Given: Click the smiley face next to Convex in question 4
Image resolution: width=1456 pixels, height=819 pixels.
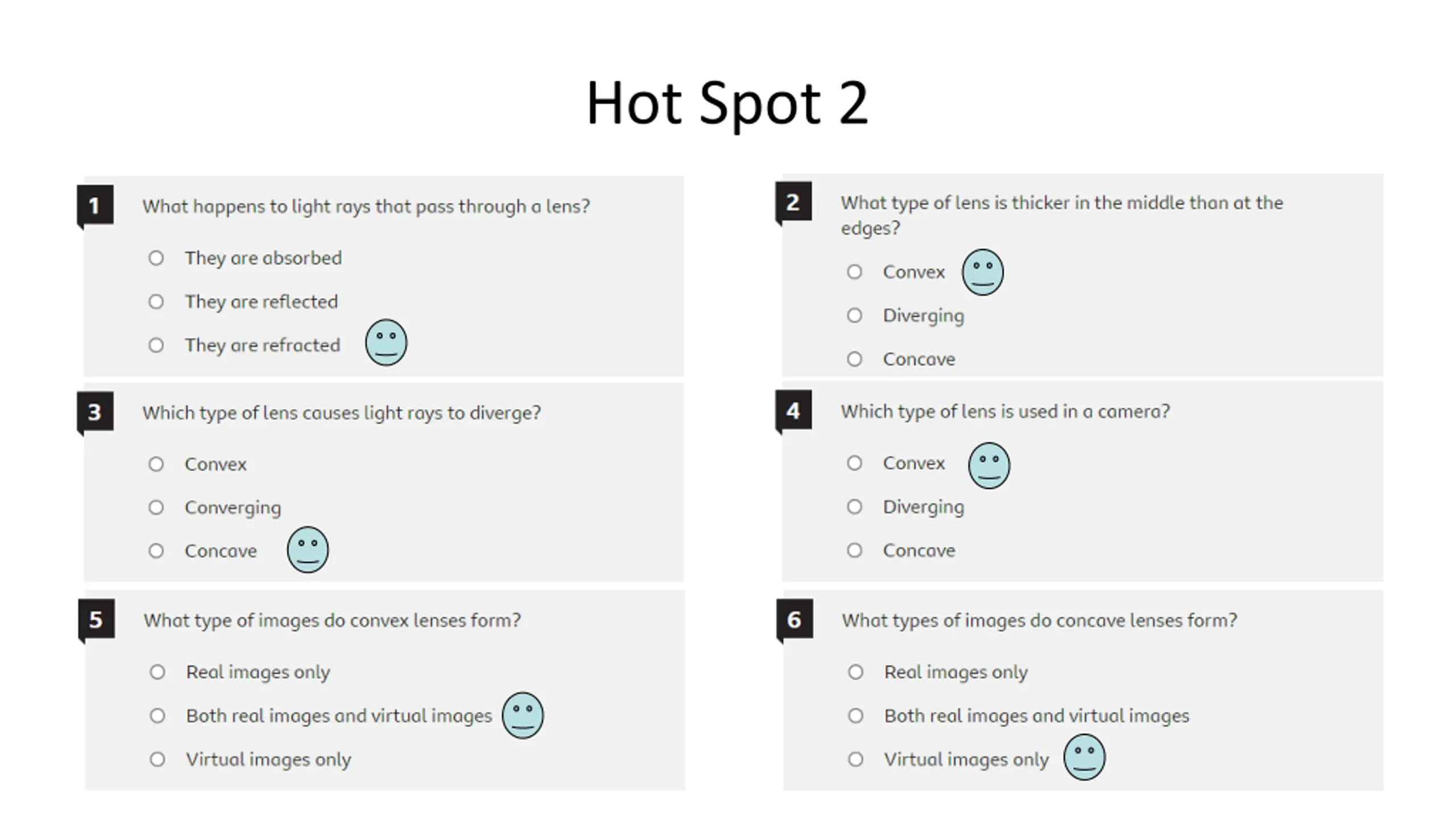Looking at the screenshot, I should pos(988,465).
